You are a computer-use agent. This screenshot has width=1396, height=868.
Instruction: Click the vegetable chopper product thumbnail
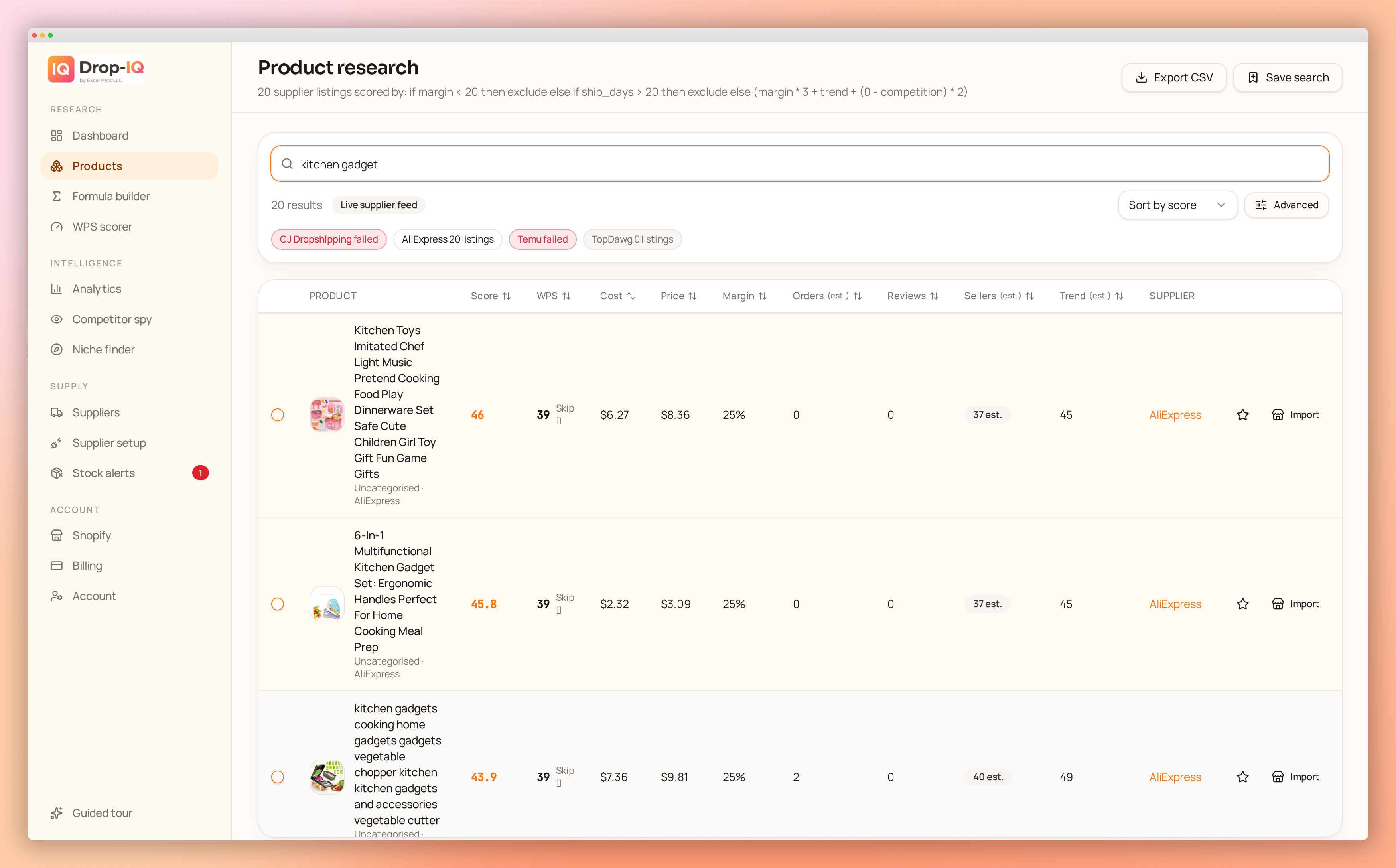[327, 777]
